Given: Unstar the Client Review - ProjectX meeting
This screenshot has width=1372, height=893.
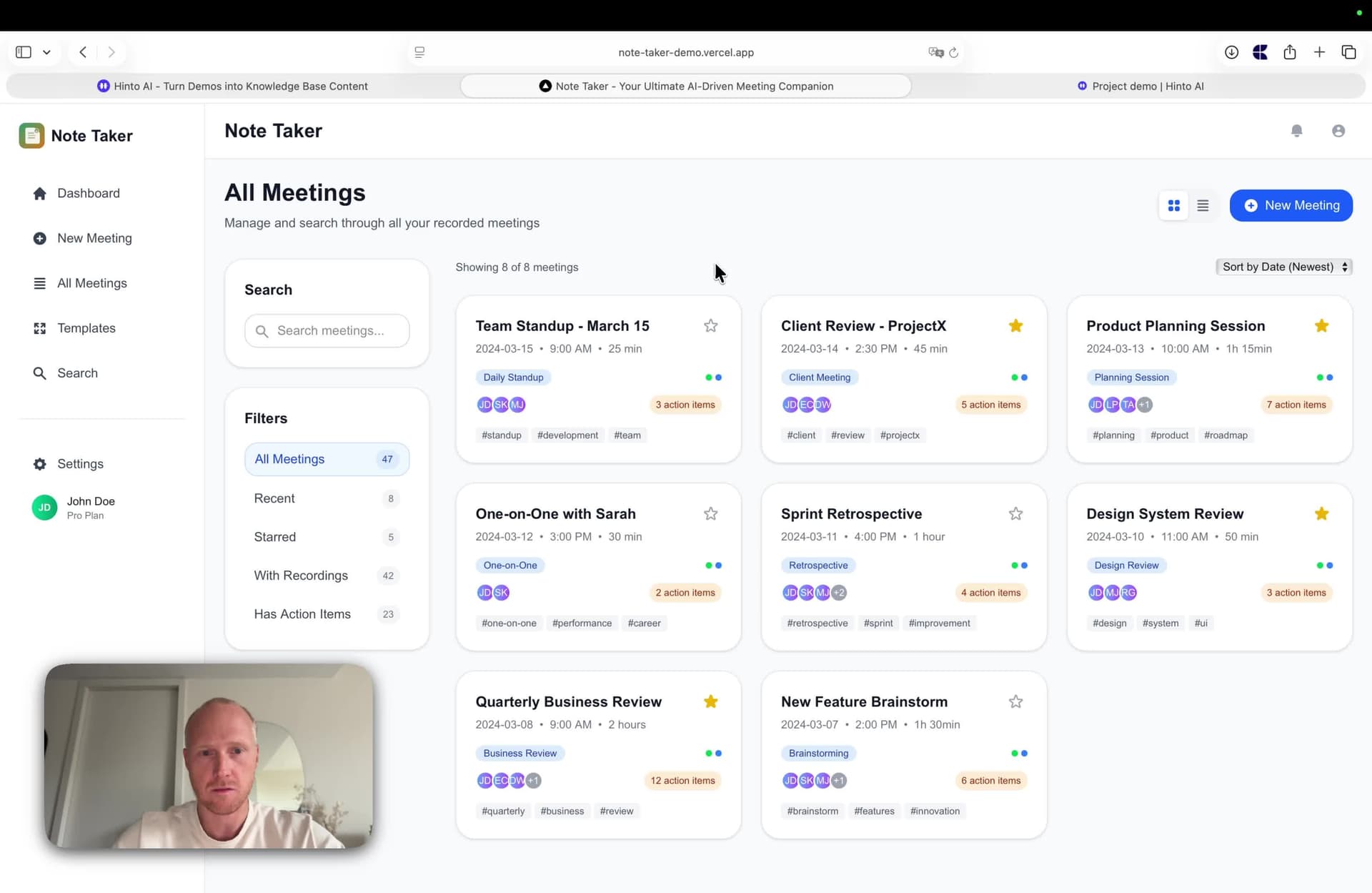Looking at the screenshot, I should tap(1015, 326).
